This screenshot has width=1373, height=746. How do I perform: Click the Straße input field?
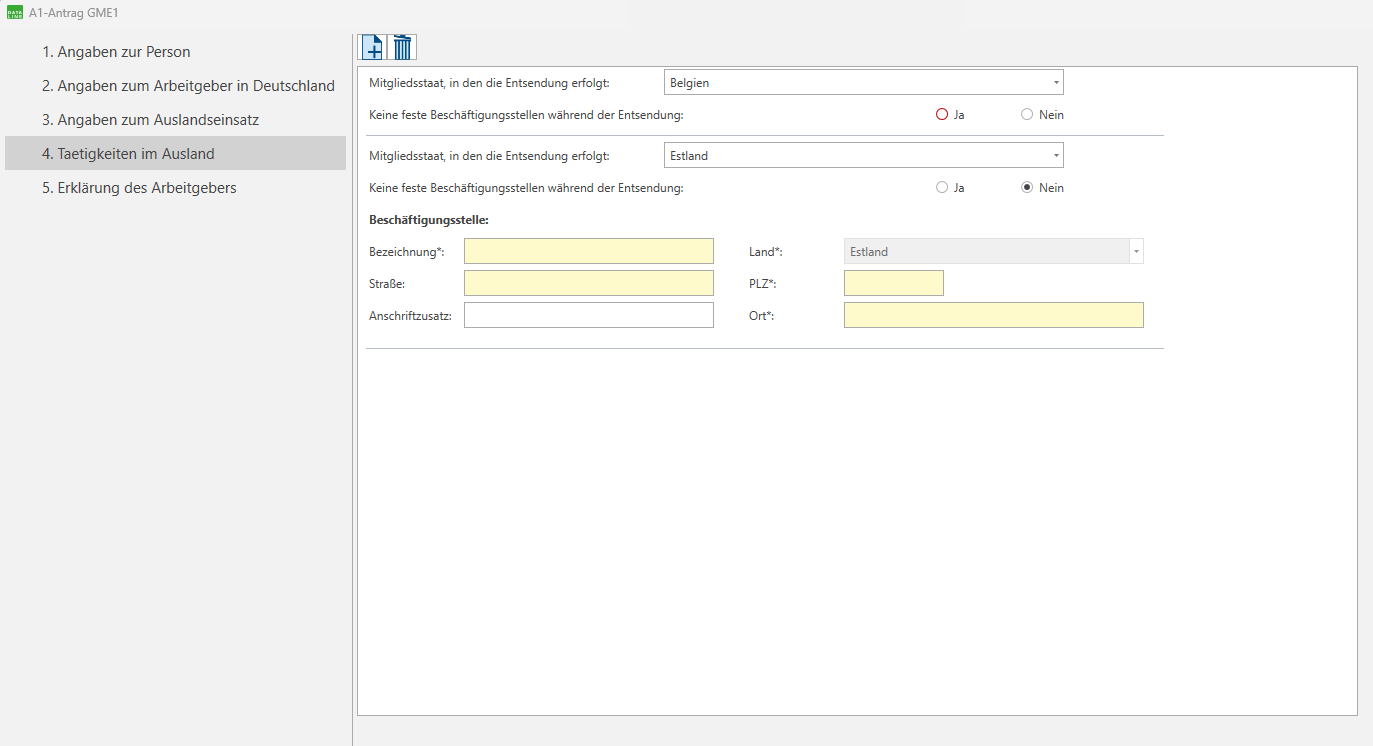pyautogui.click(x=588, y=284)
